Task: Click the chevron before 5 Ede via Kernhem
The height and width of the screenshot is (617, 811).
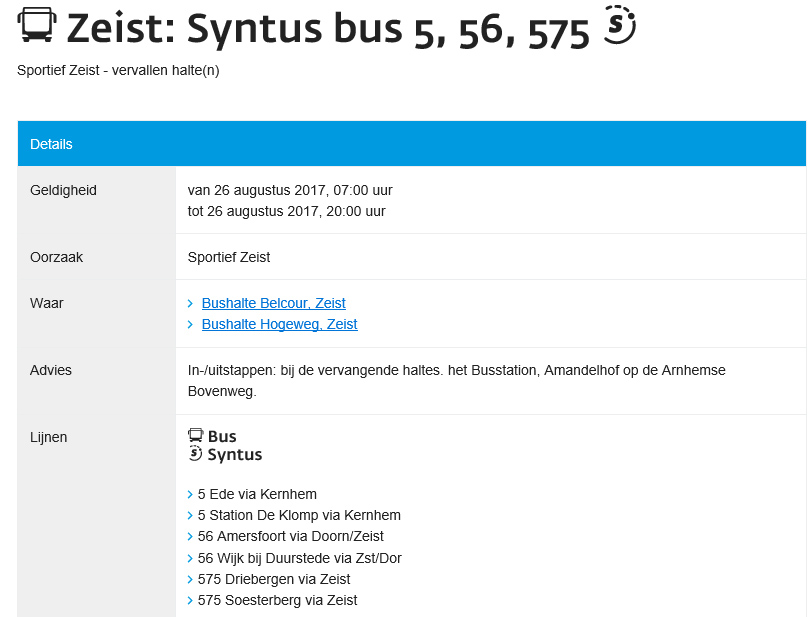Action: click(190, 495)
